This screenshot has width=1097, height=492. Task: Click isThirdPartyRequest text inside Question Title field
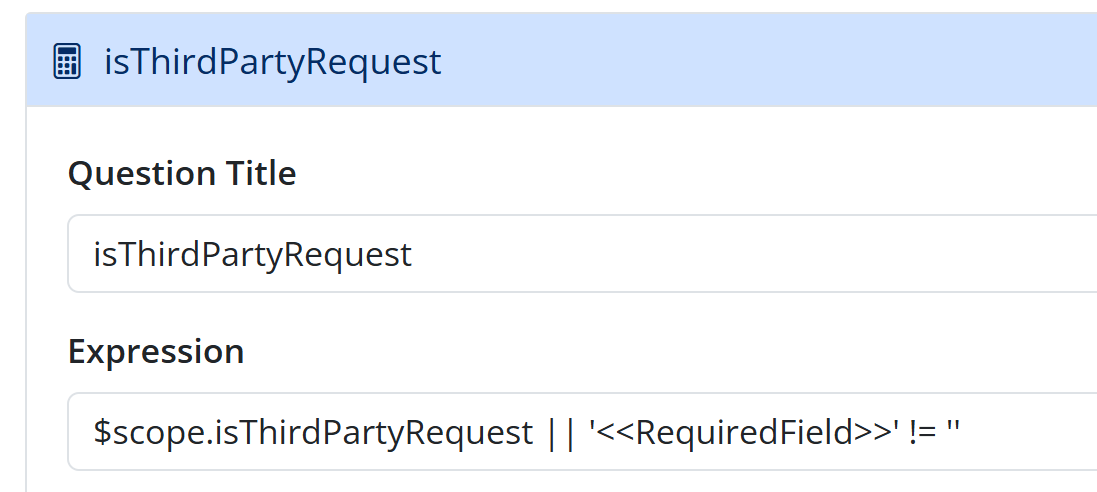pyautogui.click(x=252, y=254)
